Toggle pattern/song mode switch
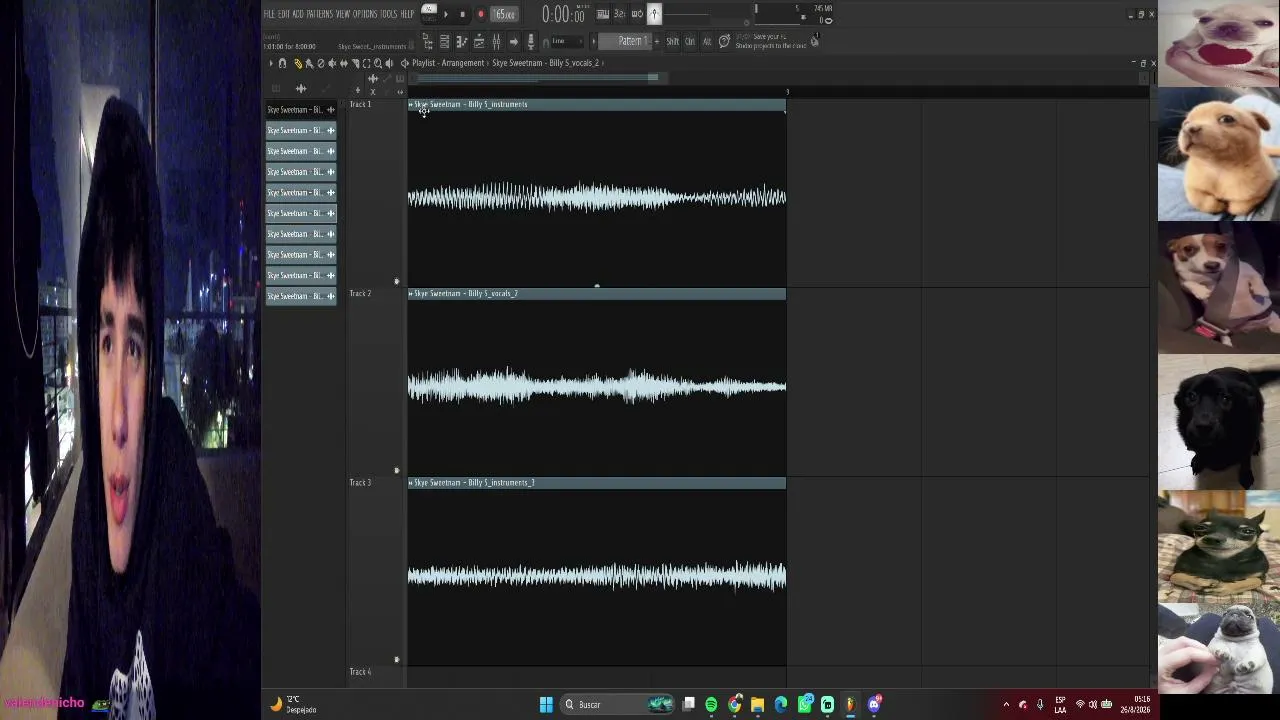This screenshot has height=720, width=1280. (429, 13)
